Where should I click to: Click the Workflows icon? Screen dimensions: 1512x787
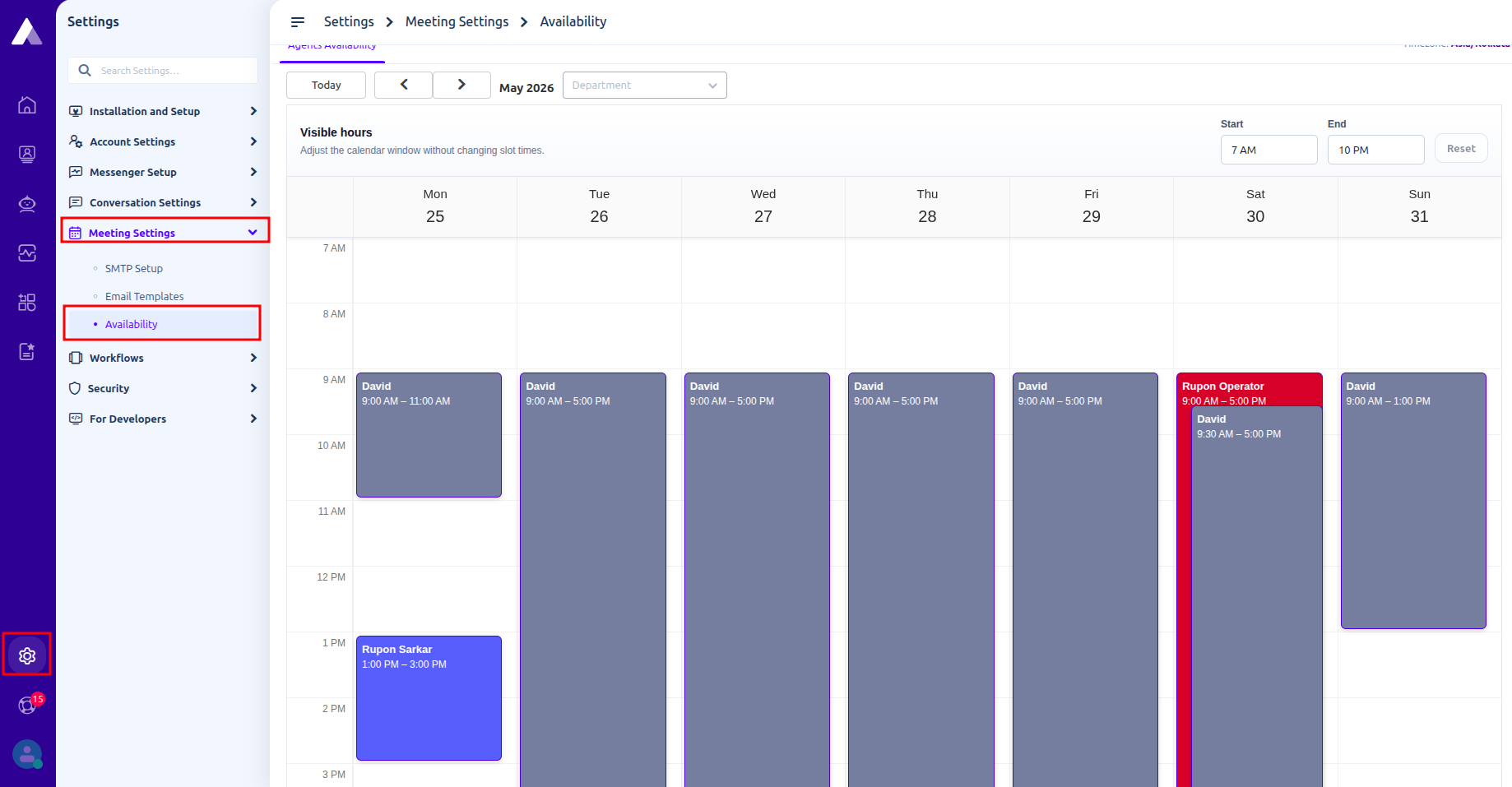pos(76,358)
